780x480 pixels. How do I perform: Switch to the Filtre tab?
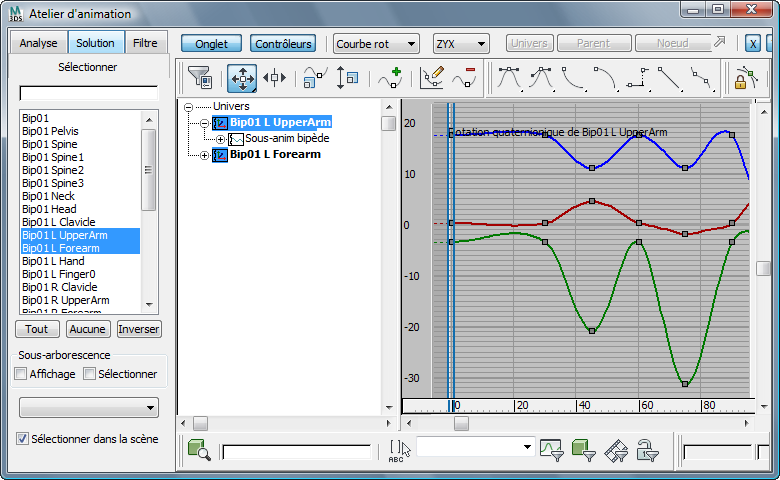click(145, 43)
